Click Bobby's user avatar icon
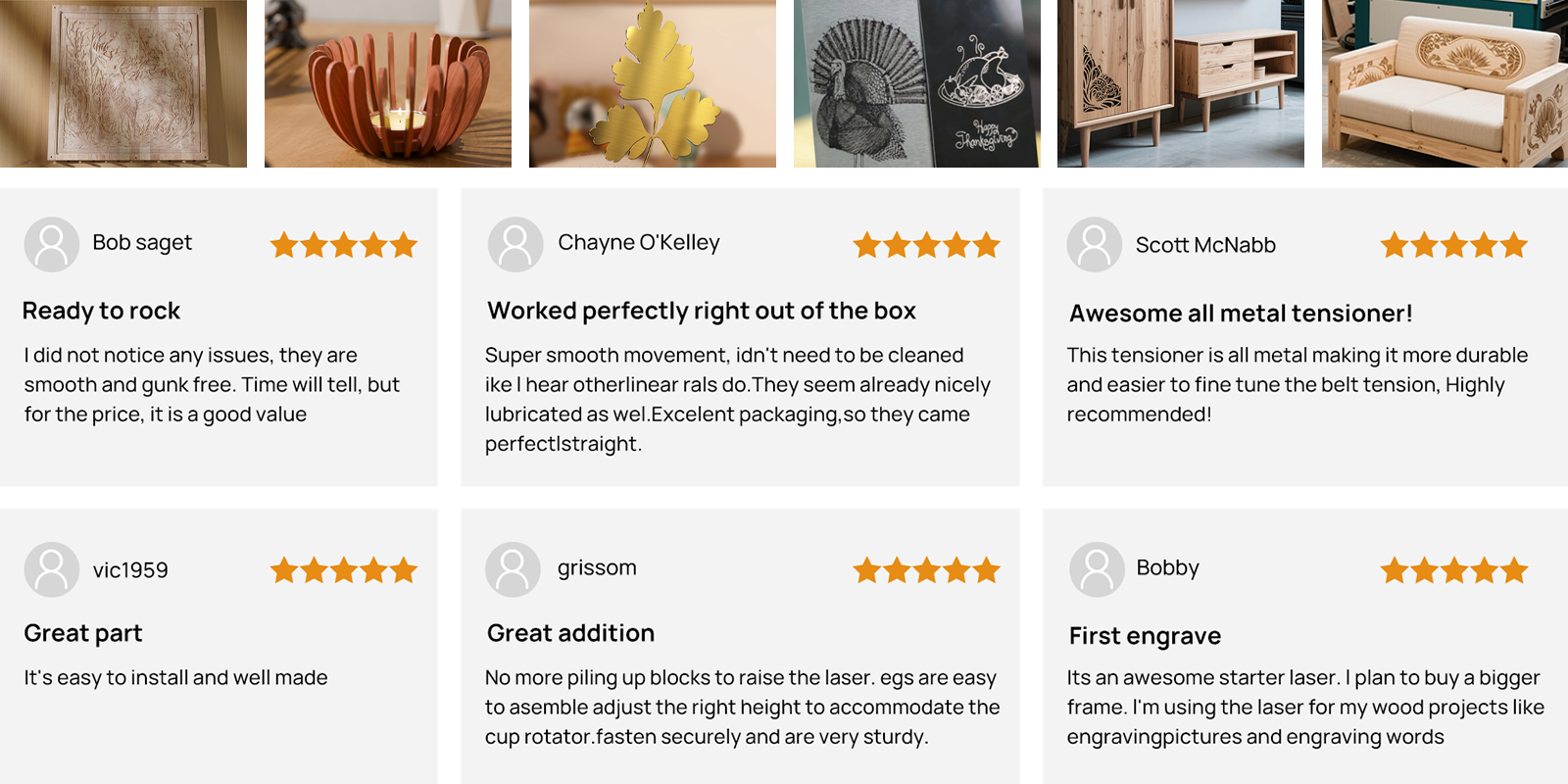The height and width of the screenshot is (784, 1568). [x=1097, y=569]
